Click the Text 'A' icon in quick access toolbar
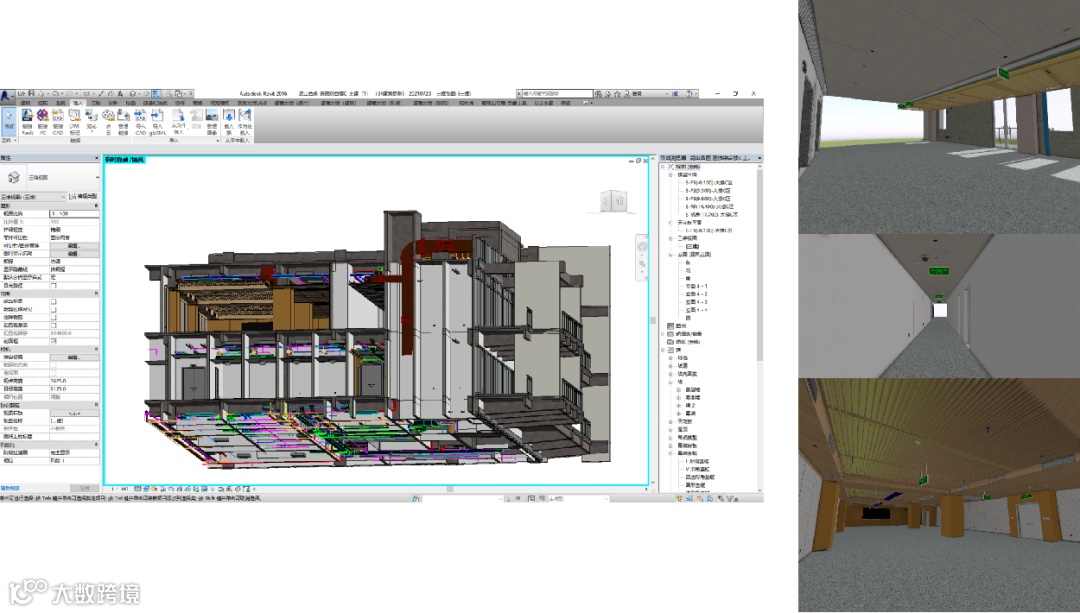The image size is (1080, 613). 120,94
